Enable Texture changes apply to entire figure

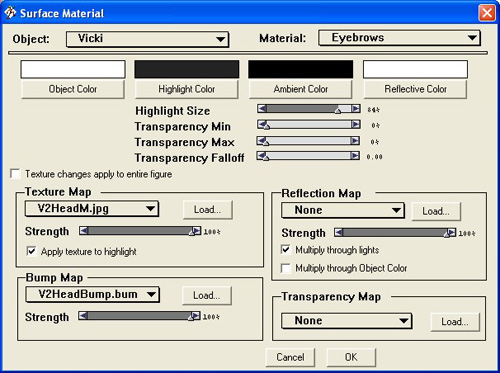[15, 174]
